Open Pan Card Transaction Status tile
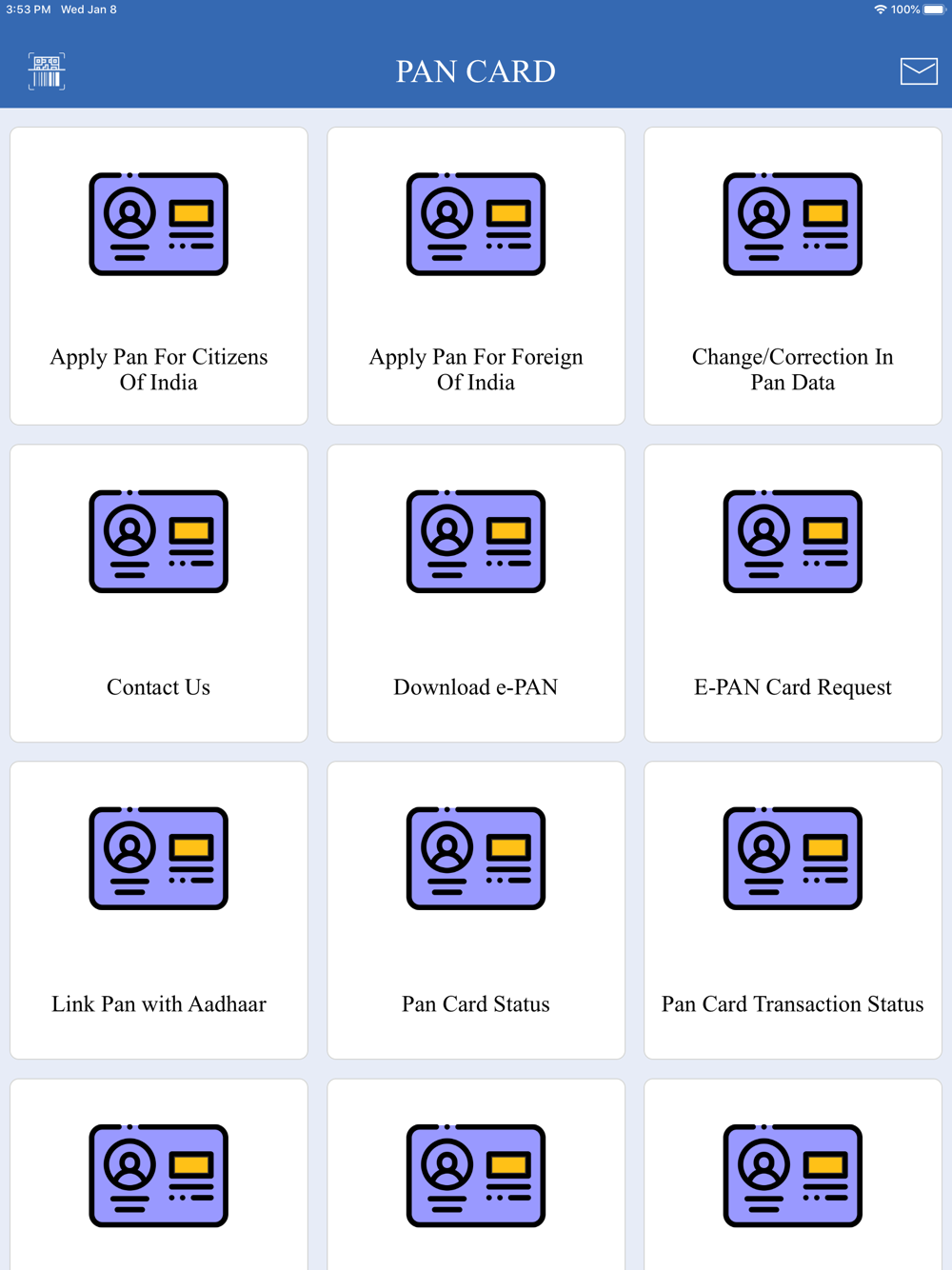 pyautogui.click(x=793, y=910)
